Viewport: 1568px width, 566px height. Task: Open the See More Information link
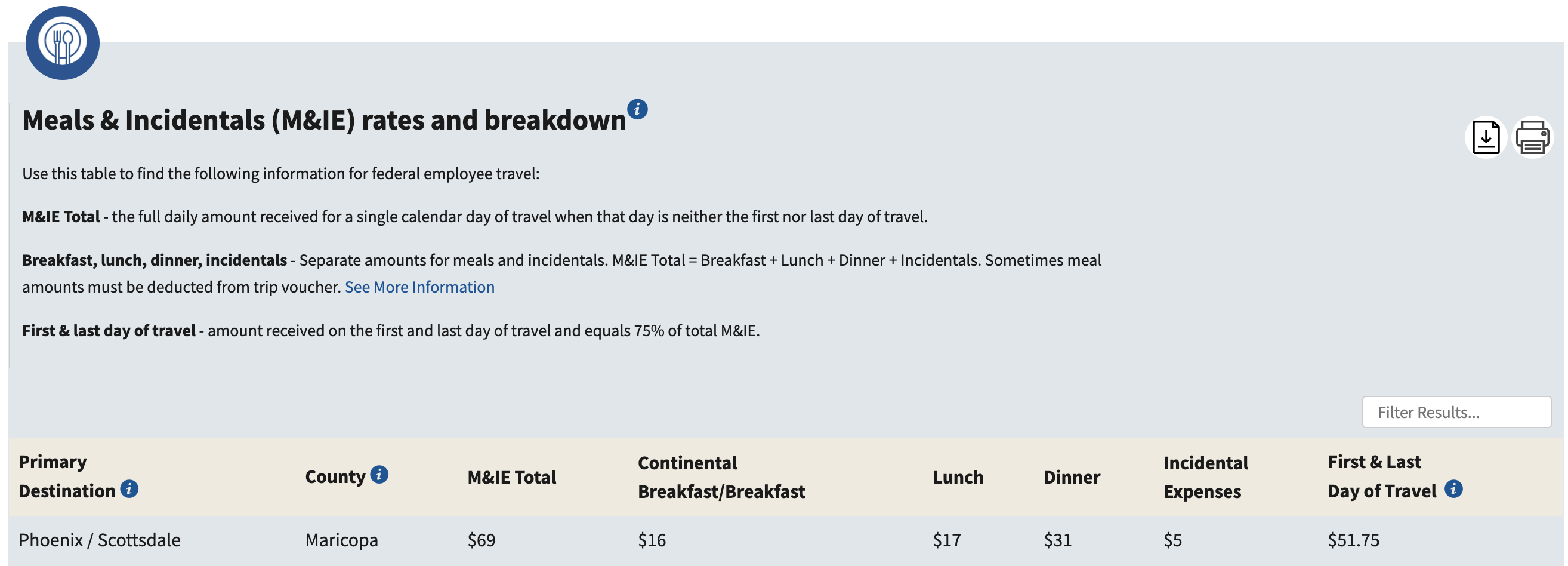(419, 287)
